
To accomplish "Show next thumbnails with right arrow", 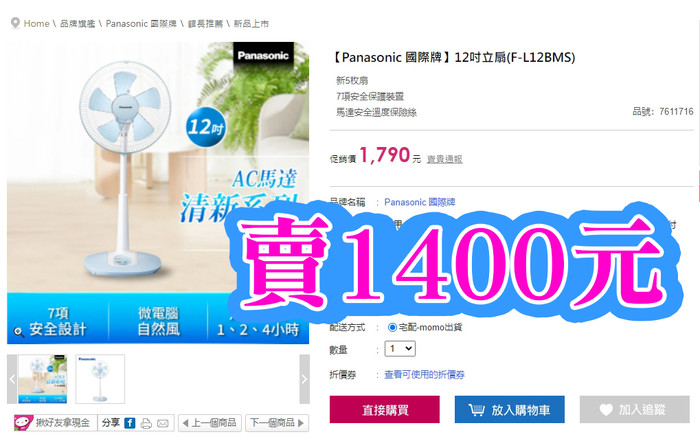I will coord(304,379).
